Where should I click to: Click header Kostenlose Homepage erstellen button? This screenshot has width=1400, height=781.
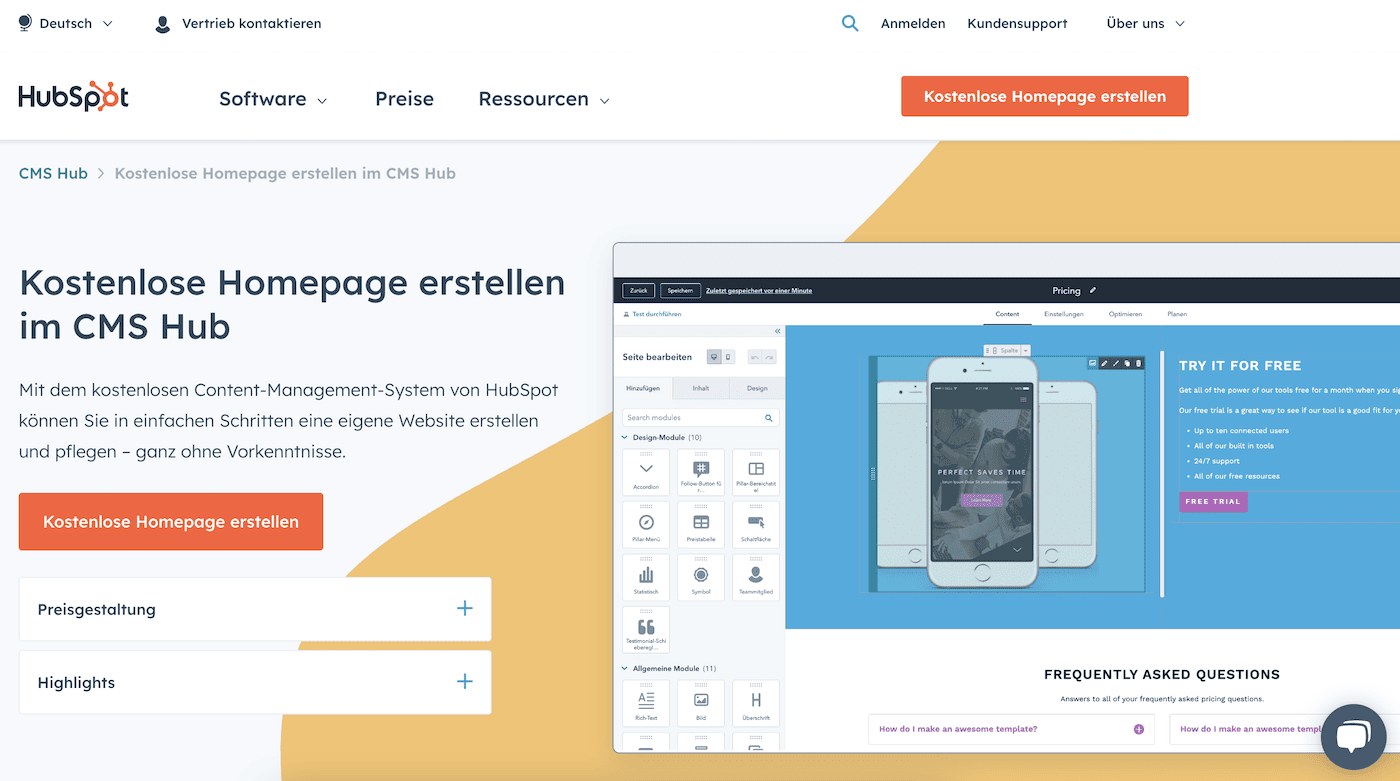pyautogui.click(x=1045, y=96)
